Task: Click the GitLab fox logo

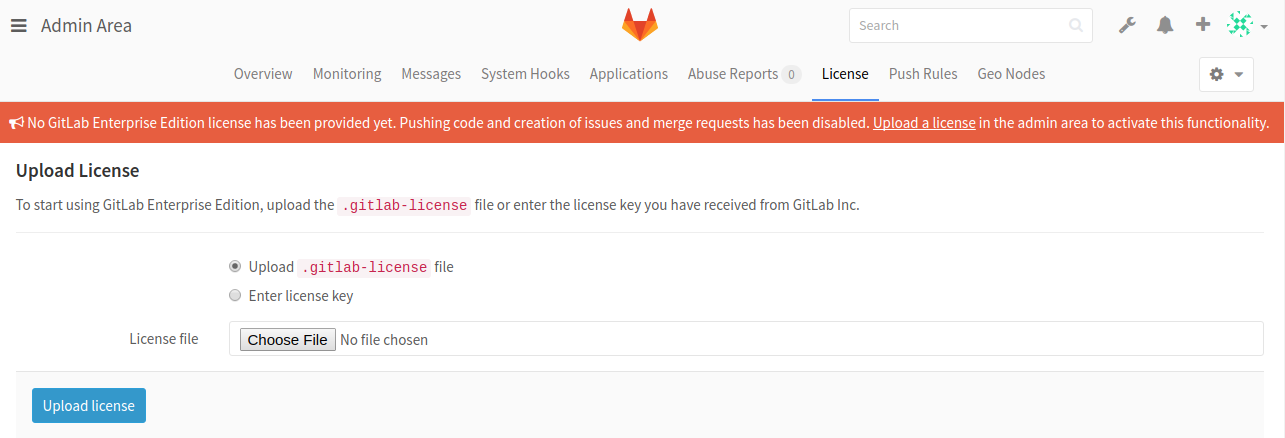Action: (640, 25)
